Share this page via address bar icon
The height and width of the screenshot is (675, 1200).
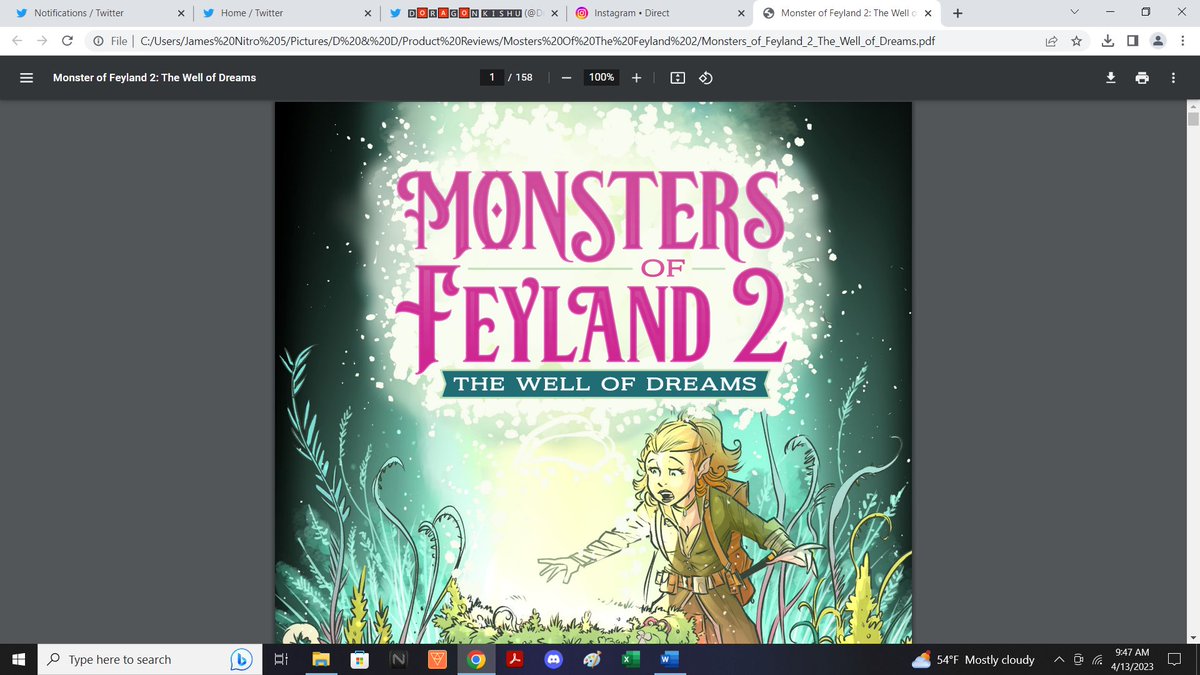pyautogui.click(x=1052, y=41)
